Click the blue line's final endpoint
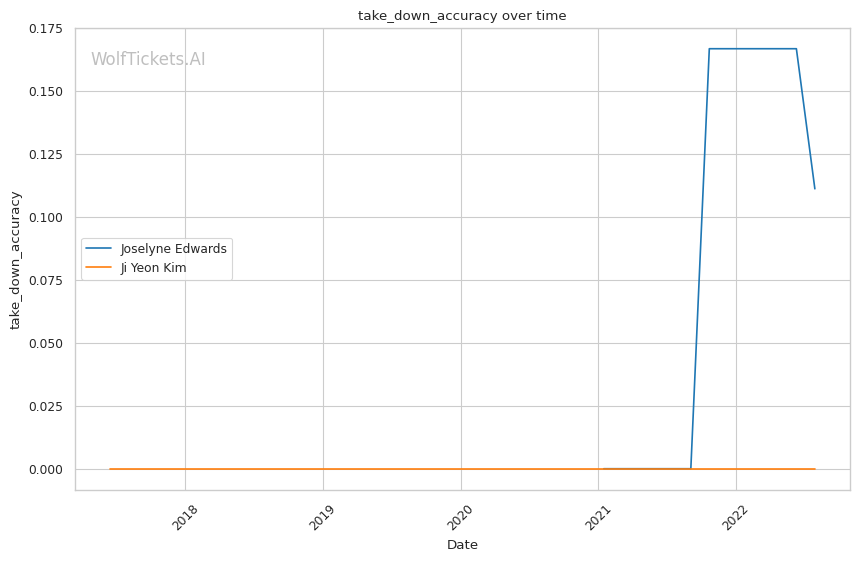 tap(815, 188)
